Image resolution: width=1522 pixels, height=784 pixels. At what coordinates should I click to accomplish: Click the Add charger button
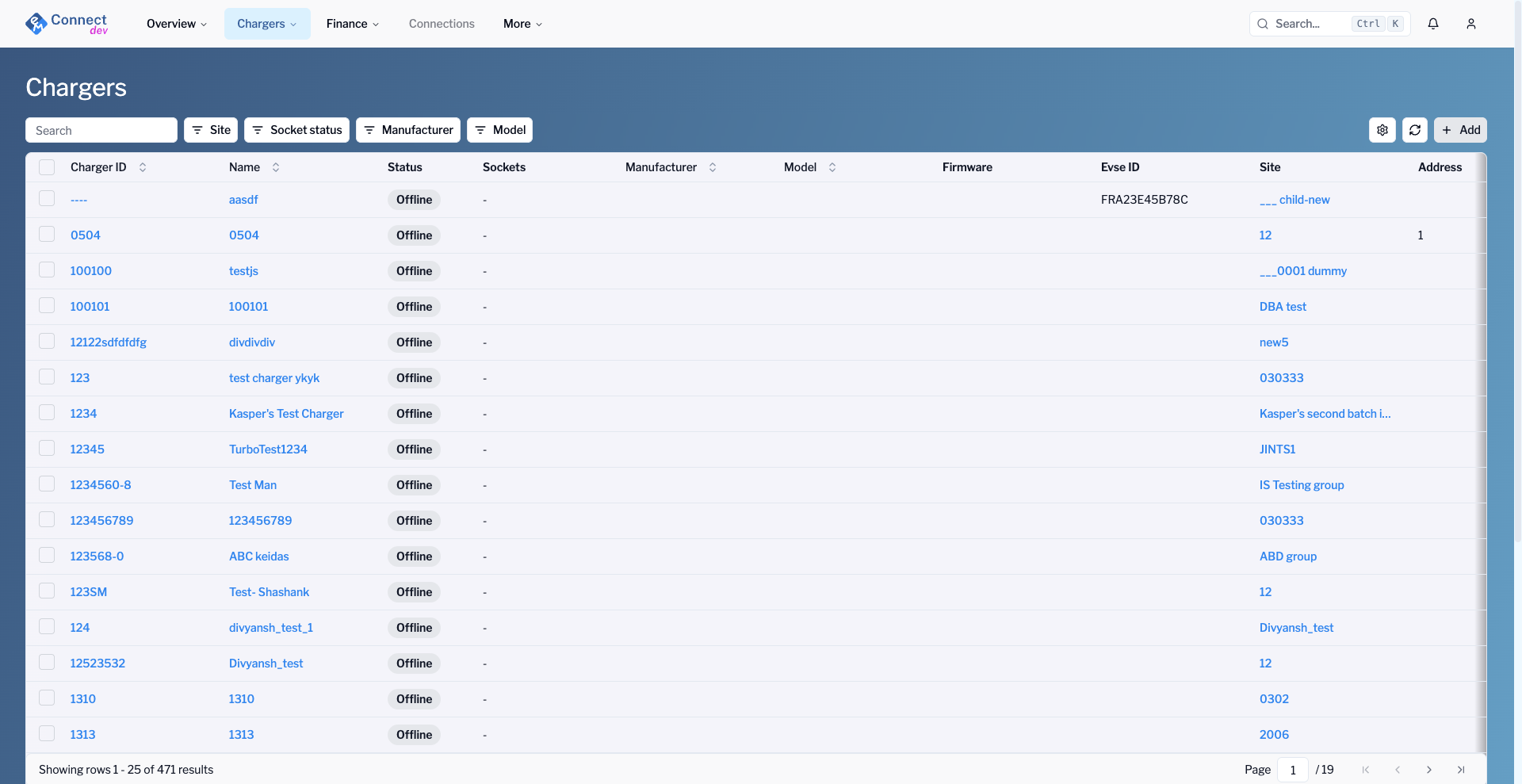pyautogui.click(x=1460, y=130)
